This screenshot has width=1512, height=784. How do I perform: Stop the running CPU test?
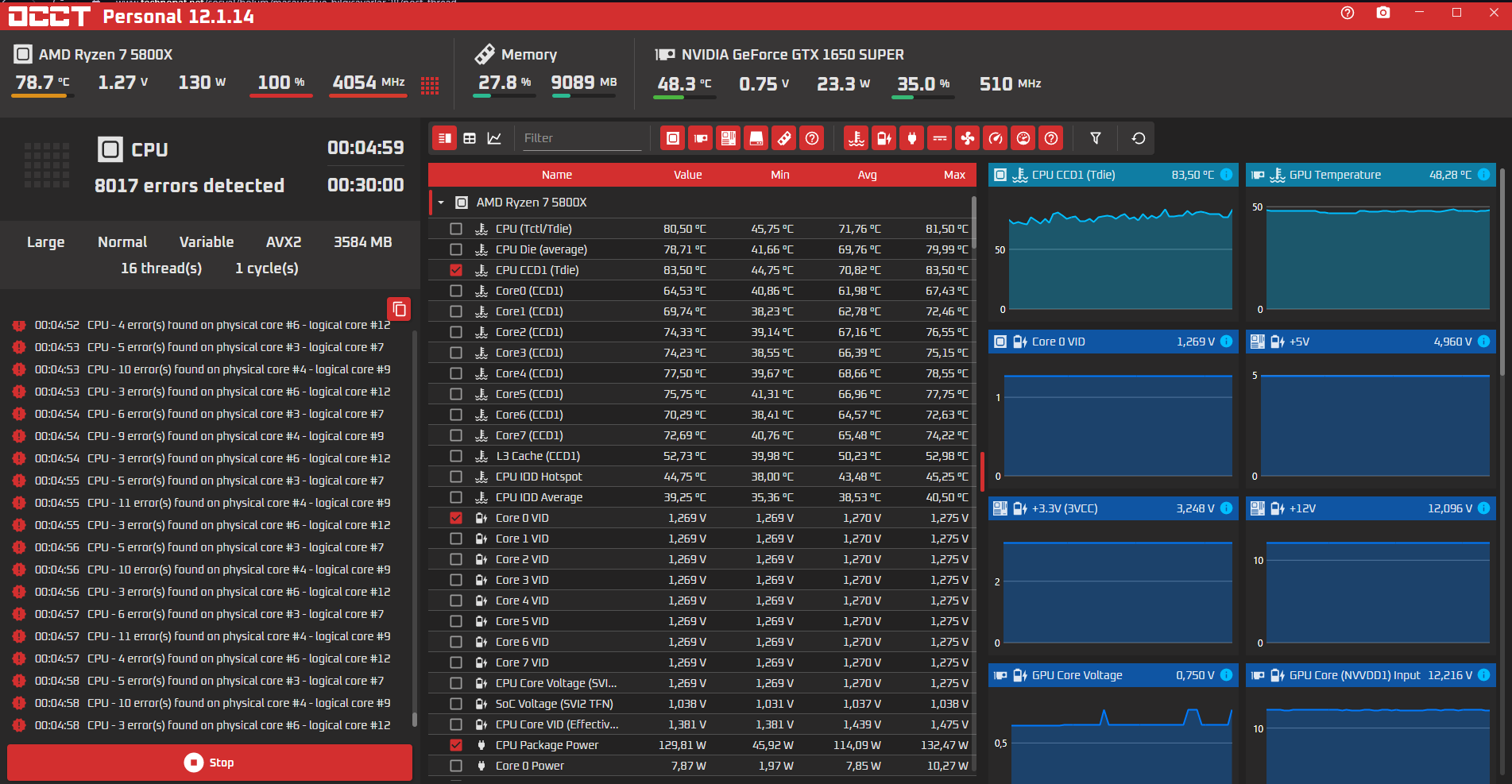pos(210,763)
